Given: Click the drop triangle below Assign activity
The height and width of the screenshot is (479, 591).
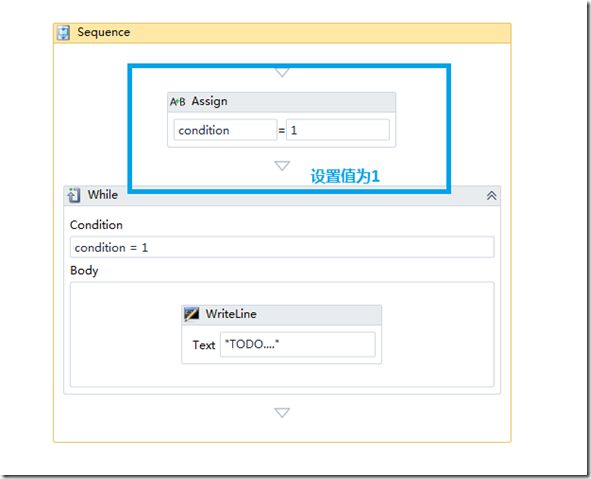Looking at the screenshot, I should 282,165.
